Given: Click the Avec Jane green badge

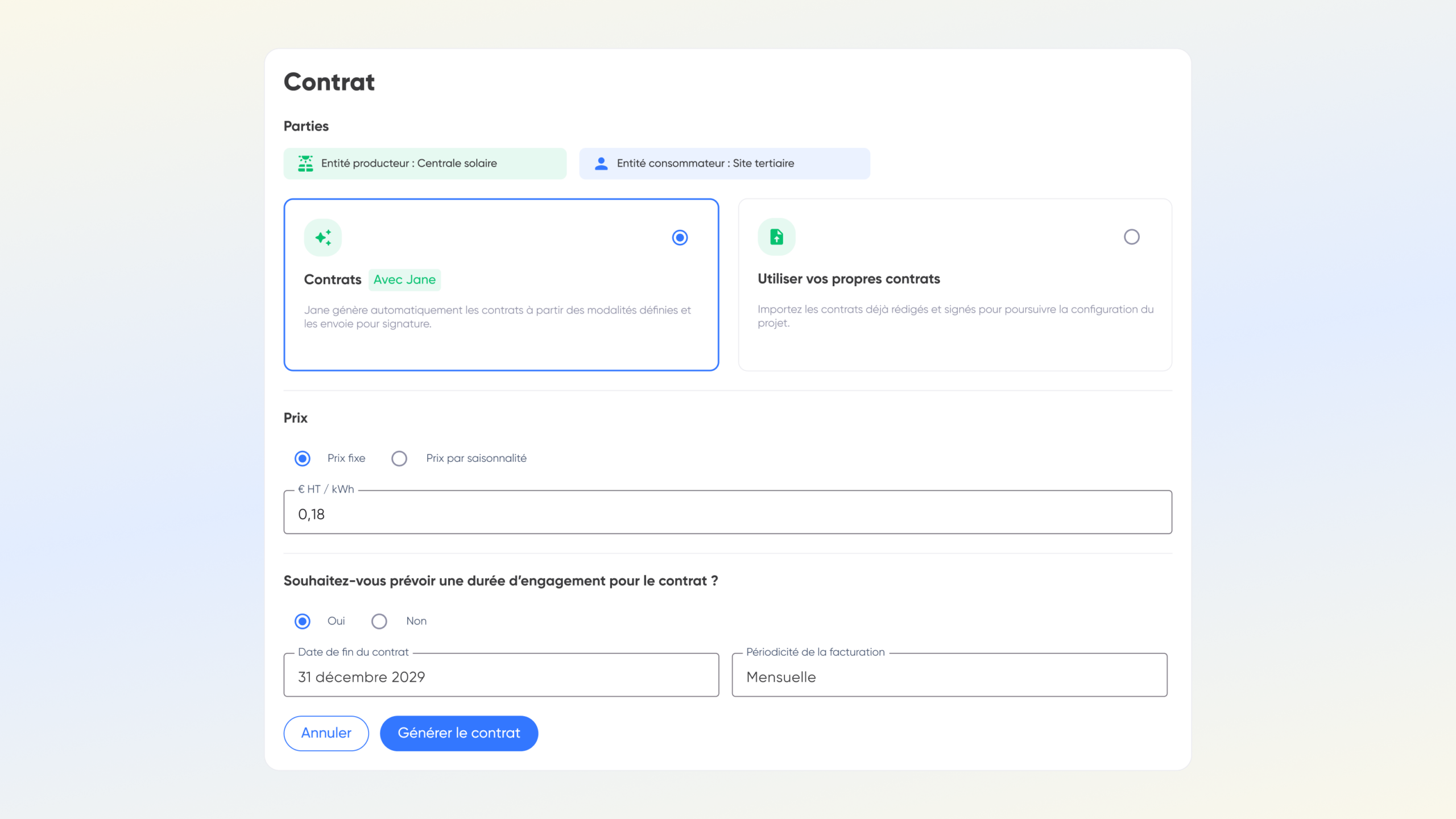Looking at the screenshot, I should [404, 280].
